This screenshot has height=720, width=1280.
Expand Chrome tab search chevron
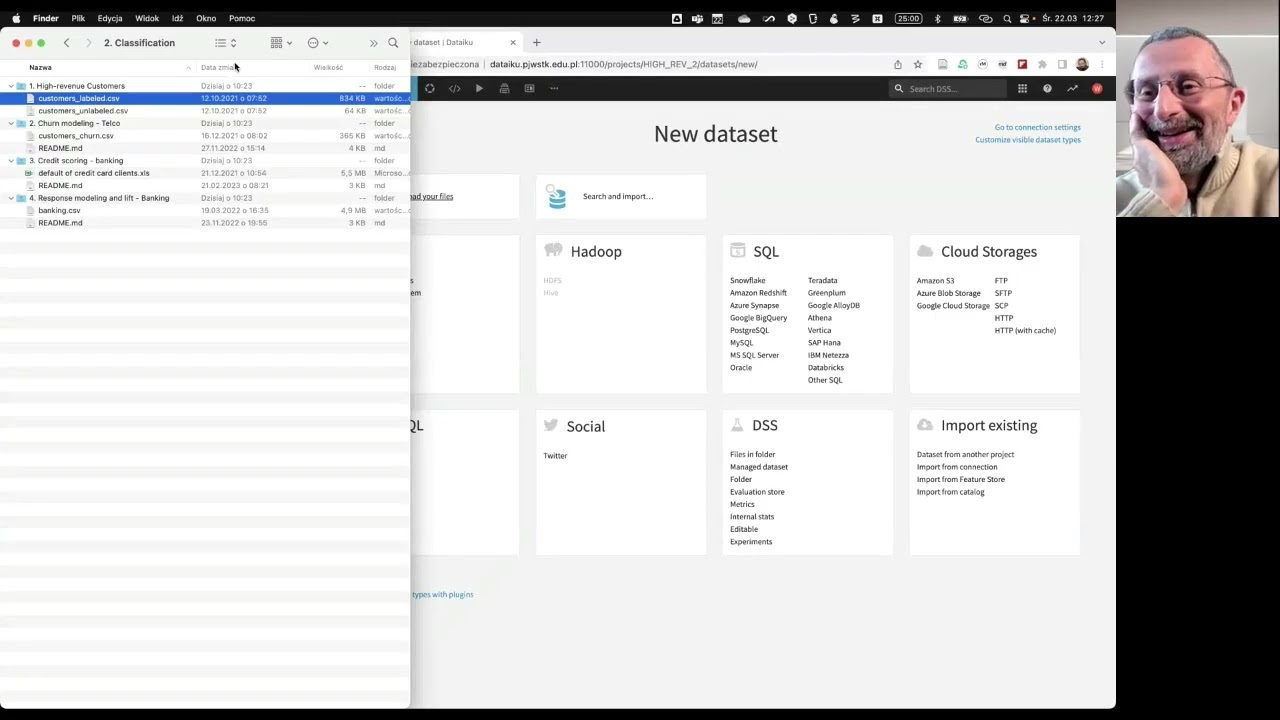1102,42
